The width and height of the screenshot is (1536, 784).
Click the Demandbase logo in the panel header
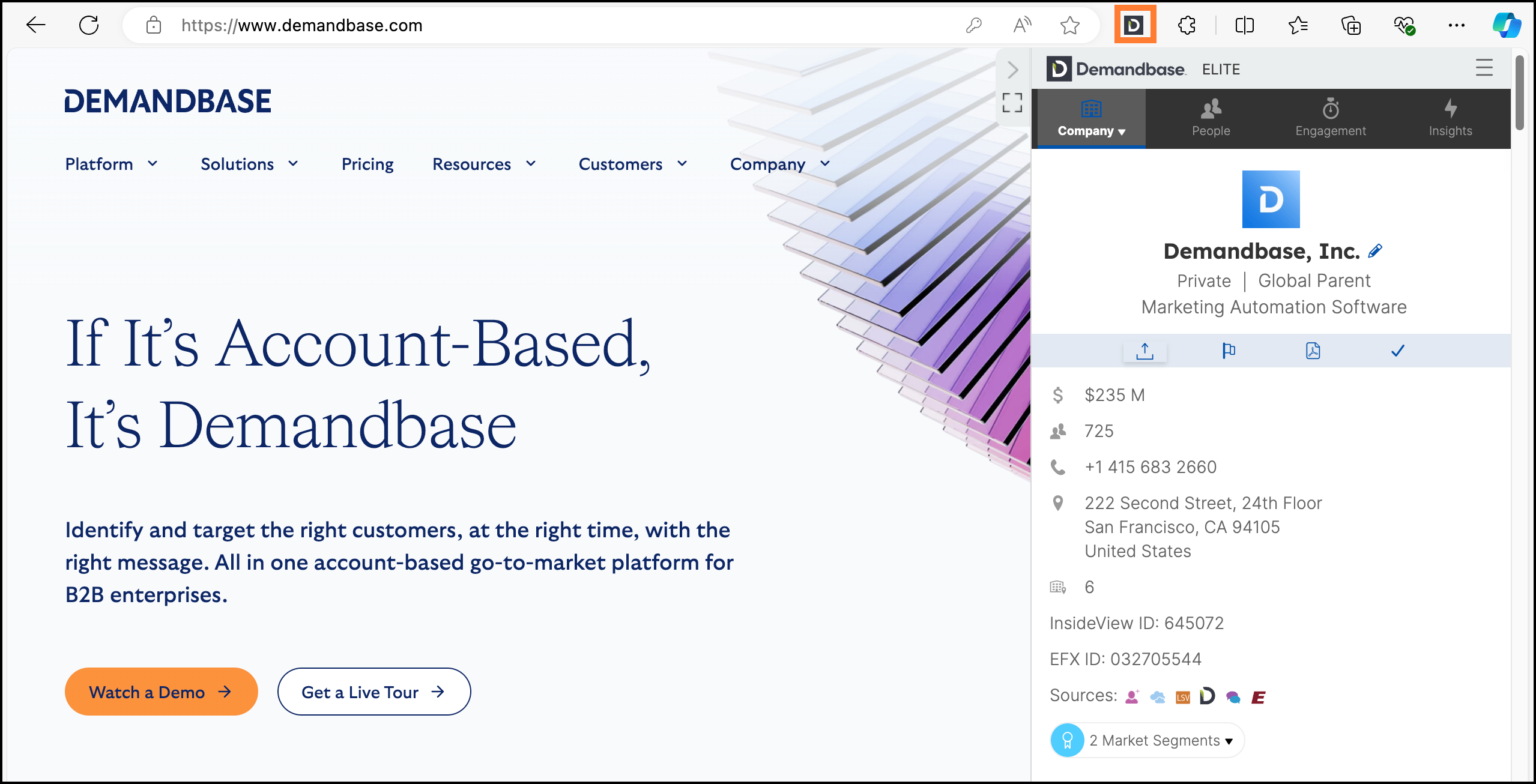pos(1116,69)
